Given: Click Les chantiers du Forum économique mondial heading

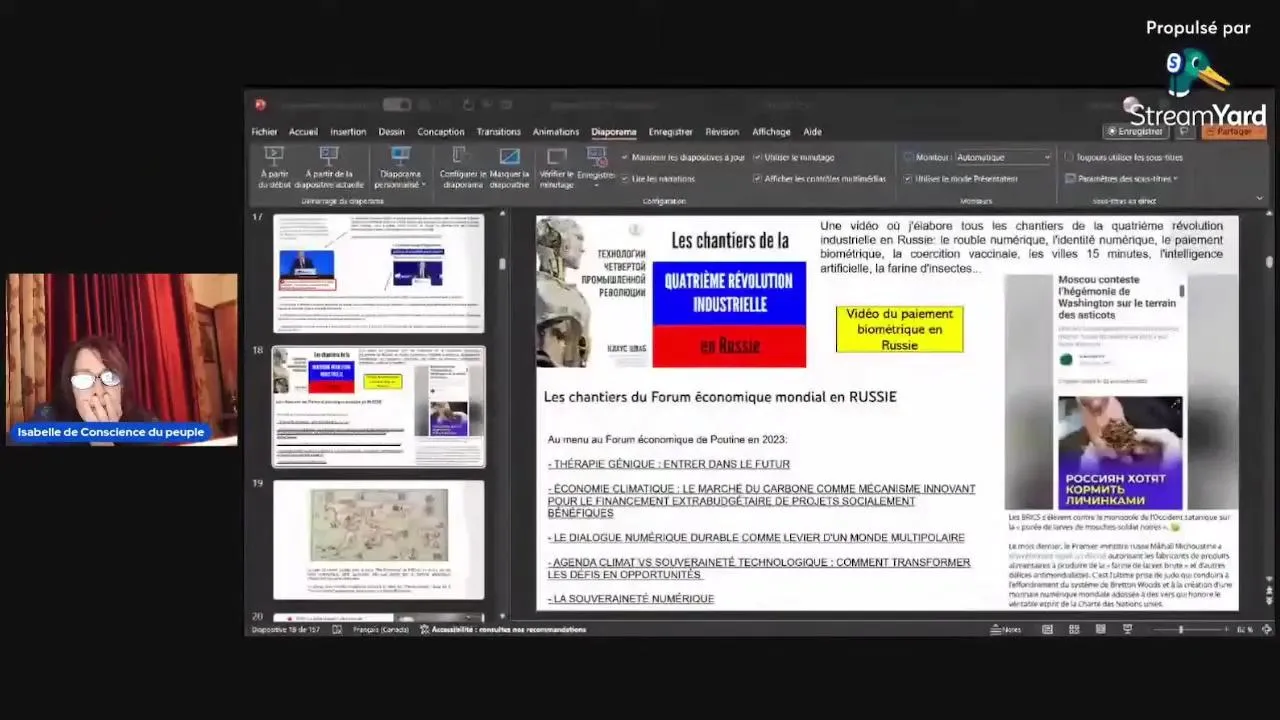Looking at the screenshot, I should click(x=720, y=397).
